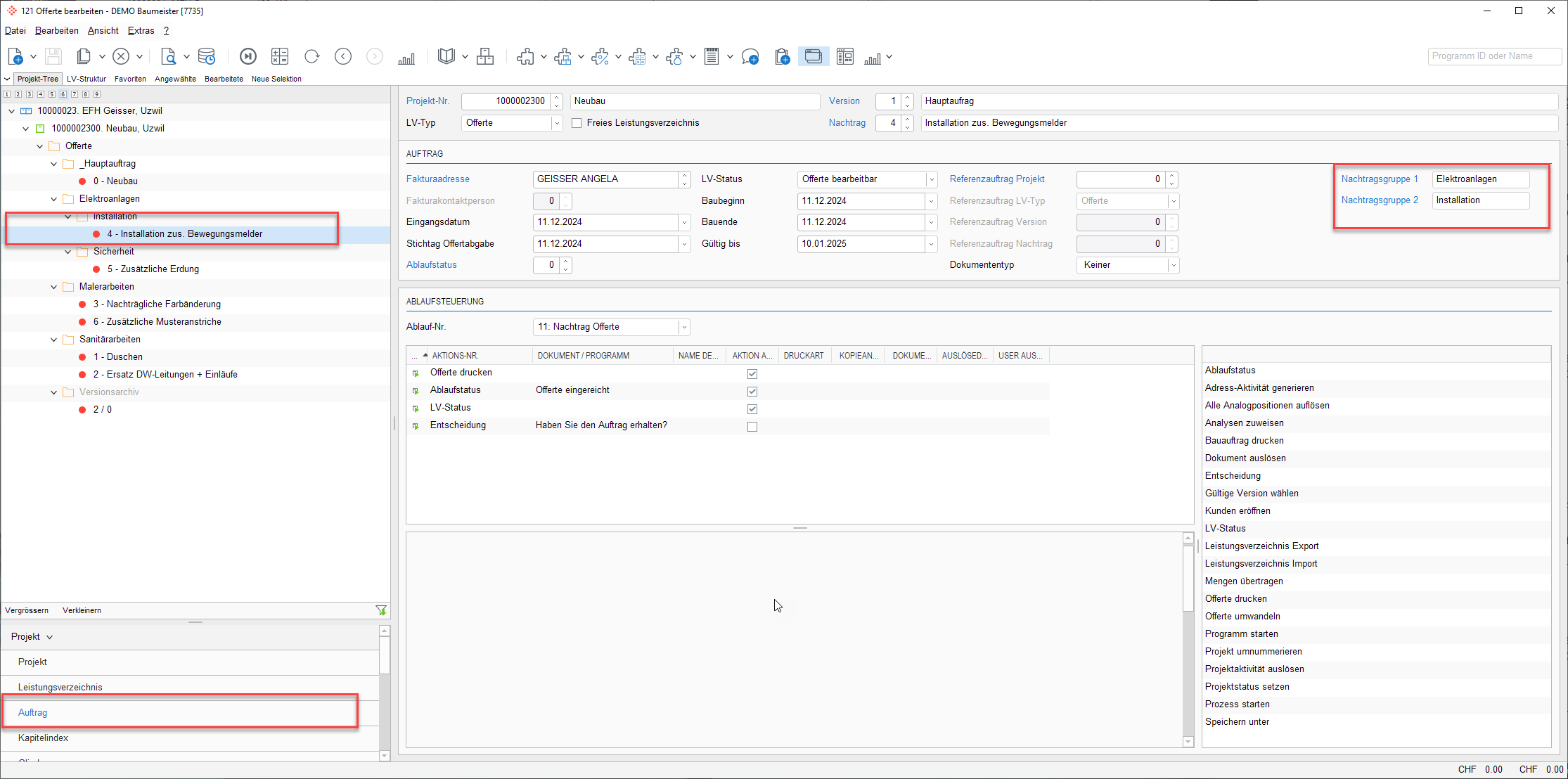The image size is (1568, 779).
Task: Tick the Entscheidung row checkbox
Action: tap(752, 427)
